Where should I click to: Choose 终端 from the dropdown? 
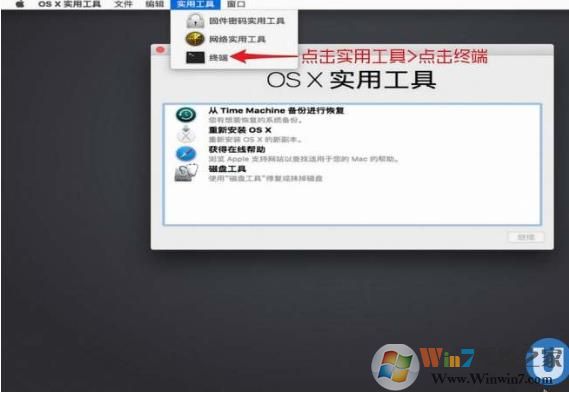coord(234,57)
